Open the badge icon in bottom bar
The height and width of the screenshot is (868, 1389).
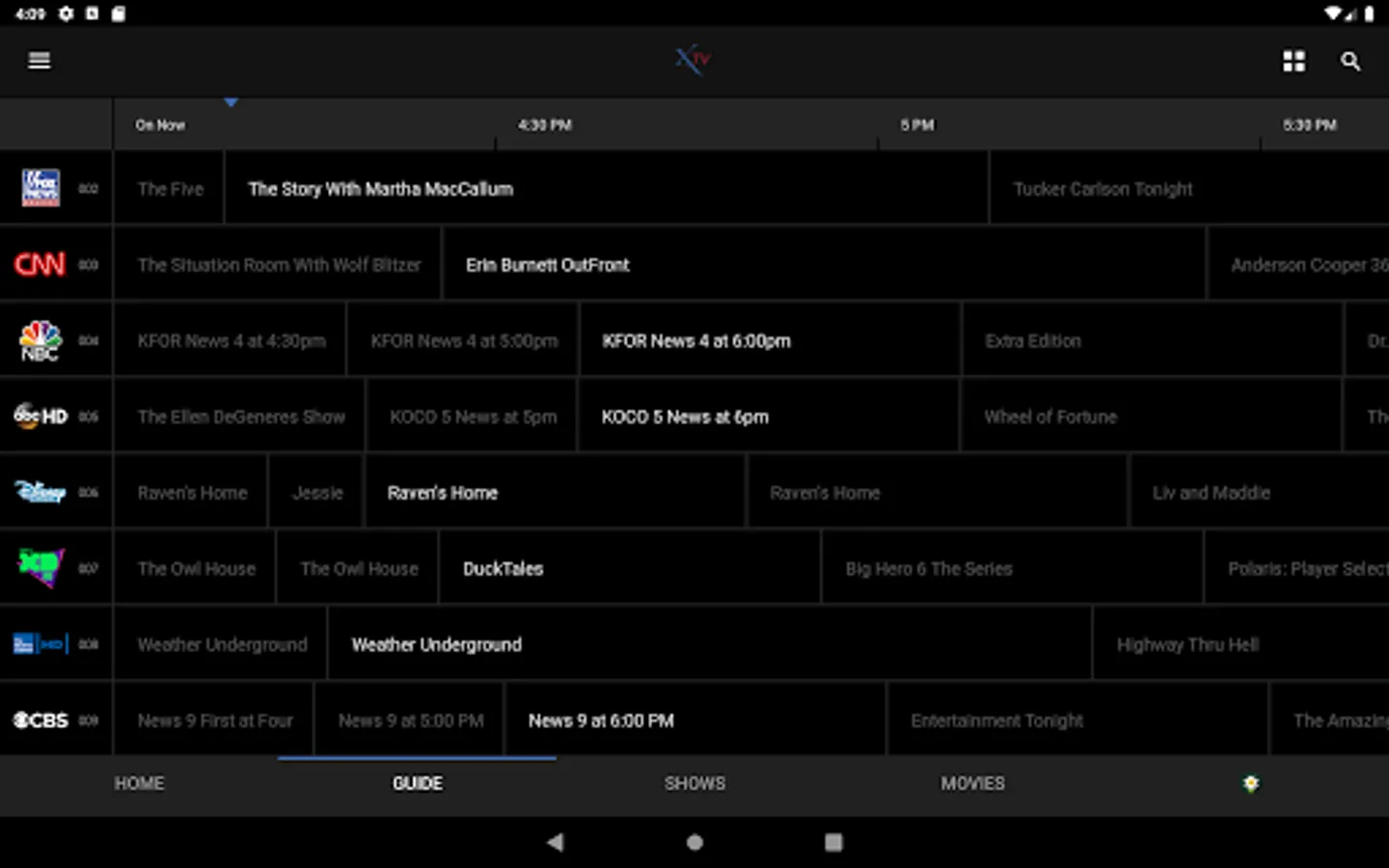1250,783
